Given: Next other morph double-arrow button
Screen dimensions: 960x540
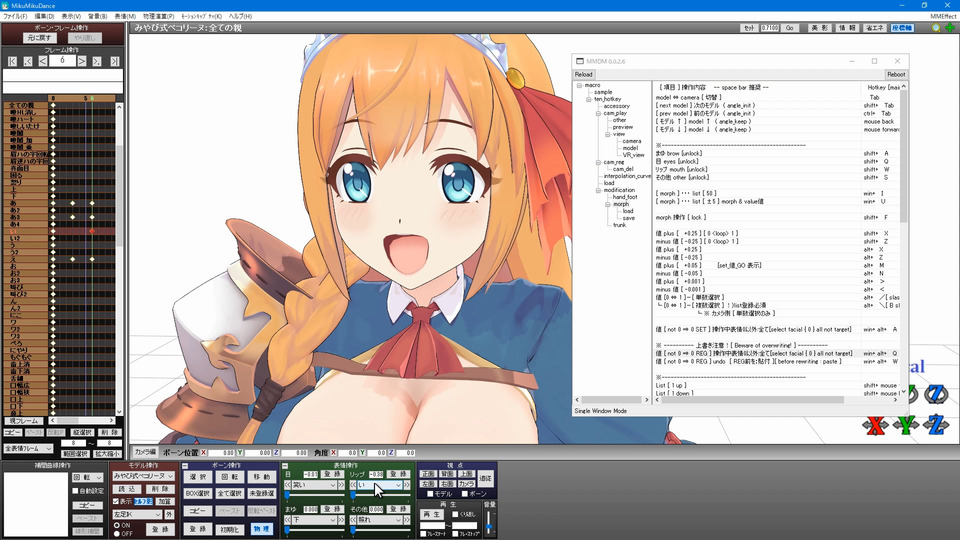Looking at the screenshot, I should pyautogui.click(x=407, y=520).
